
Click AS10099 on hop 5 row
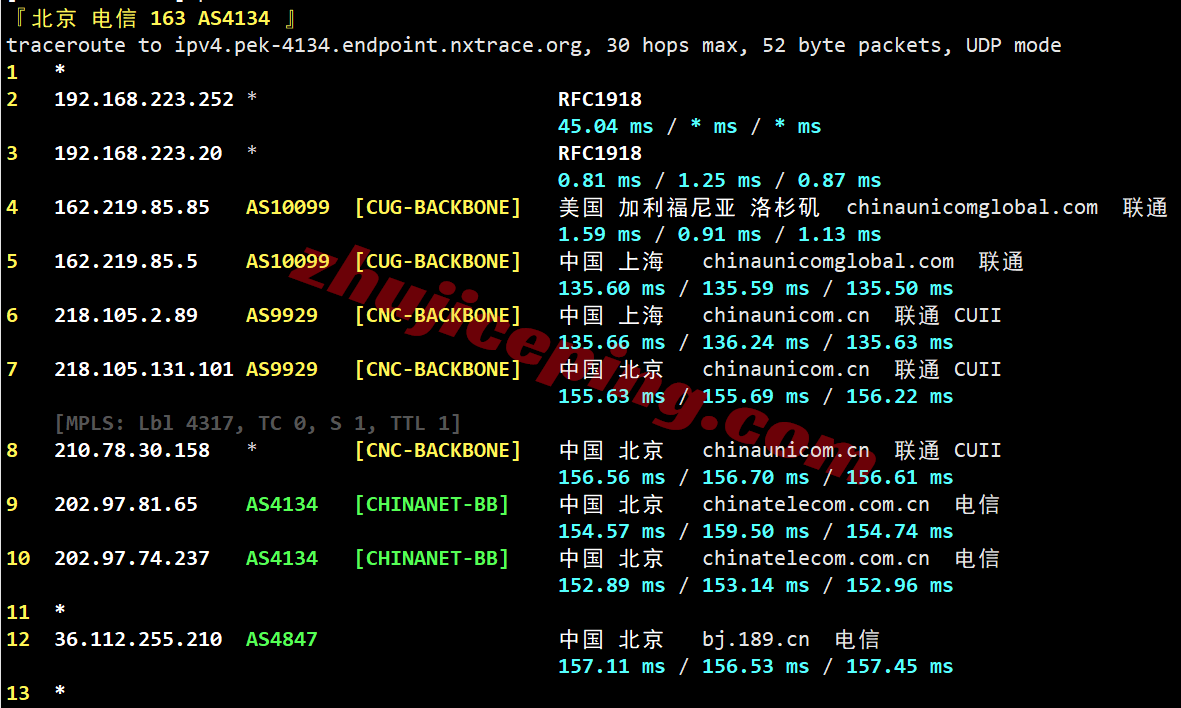[x=288, y=262]
